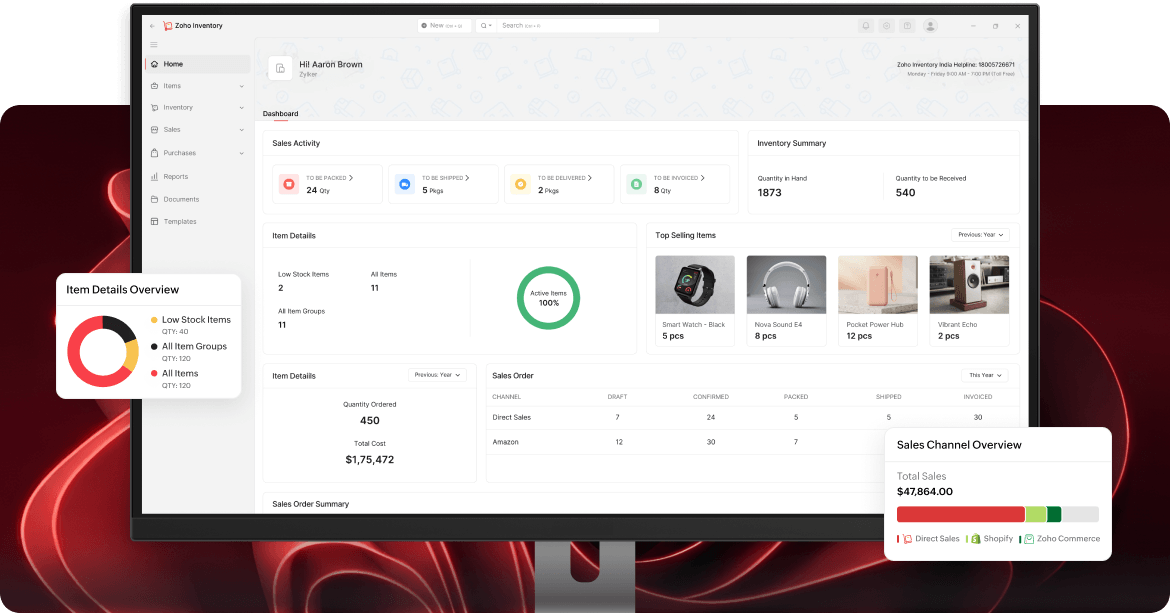Click the To Be Delivered yellow icon
This screenshot has height=613, width=1170.
[x=521, y=184]
